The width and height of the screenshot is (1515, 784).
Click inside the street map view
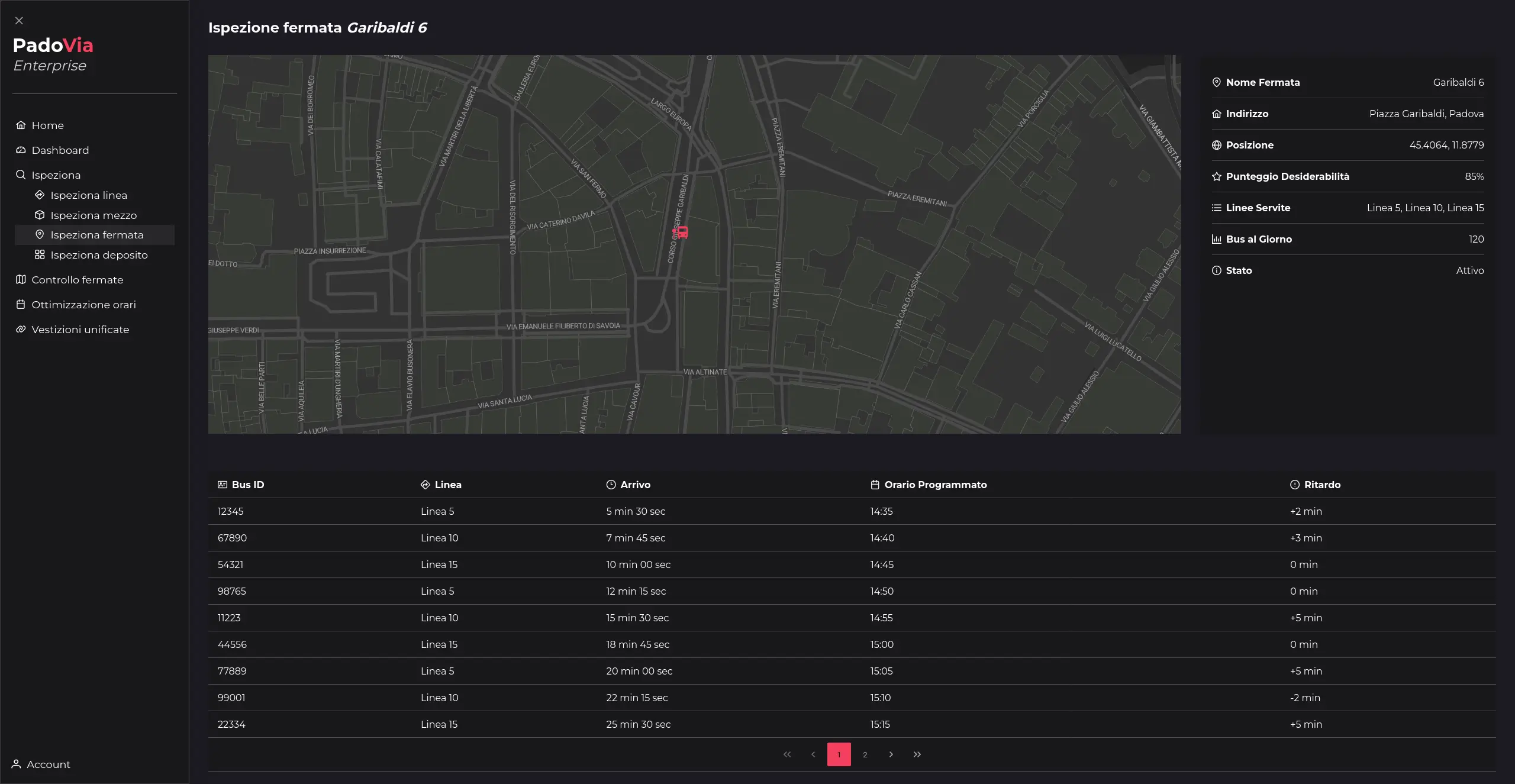click(694, 244)
